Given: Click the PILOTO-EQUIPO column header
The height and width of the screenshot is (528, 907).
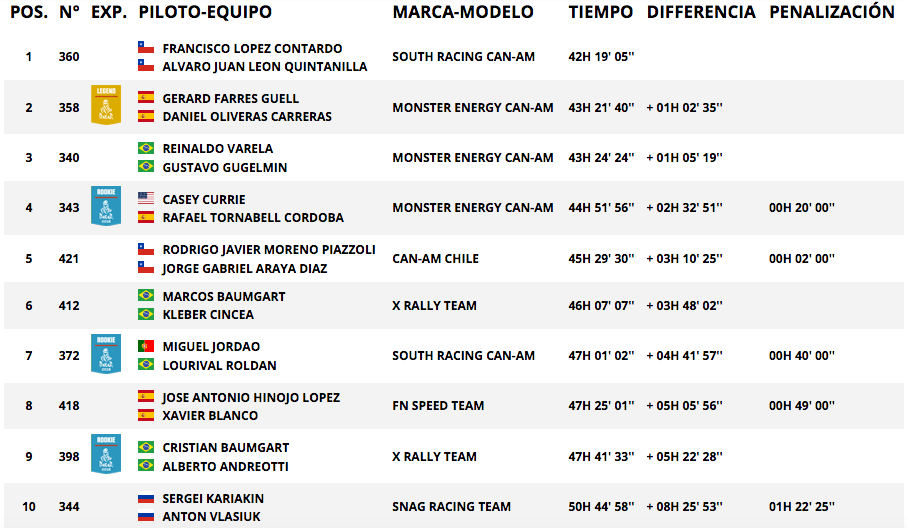Looking at the screenshot, I should pos(205,12).
